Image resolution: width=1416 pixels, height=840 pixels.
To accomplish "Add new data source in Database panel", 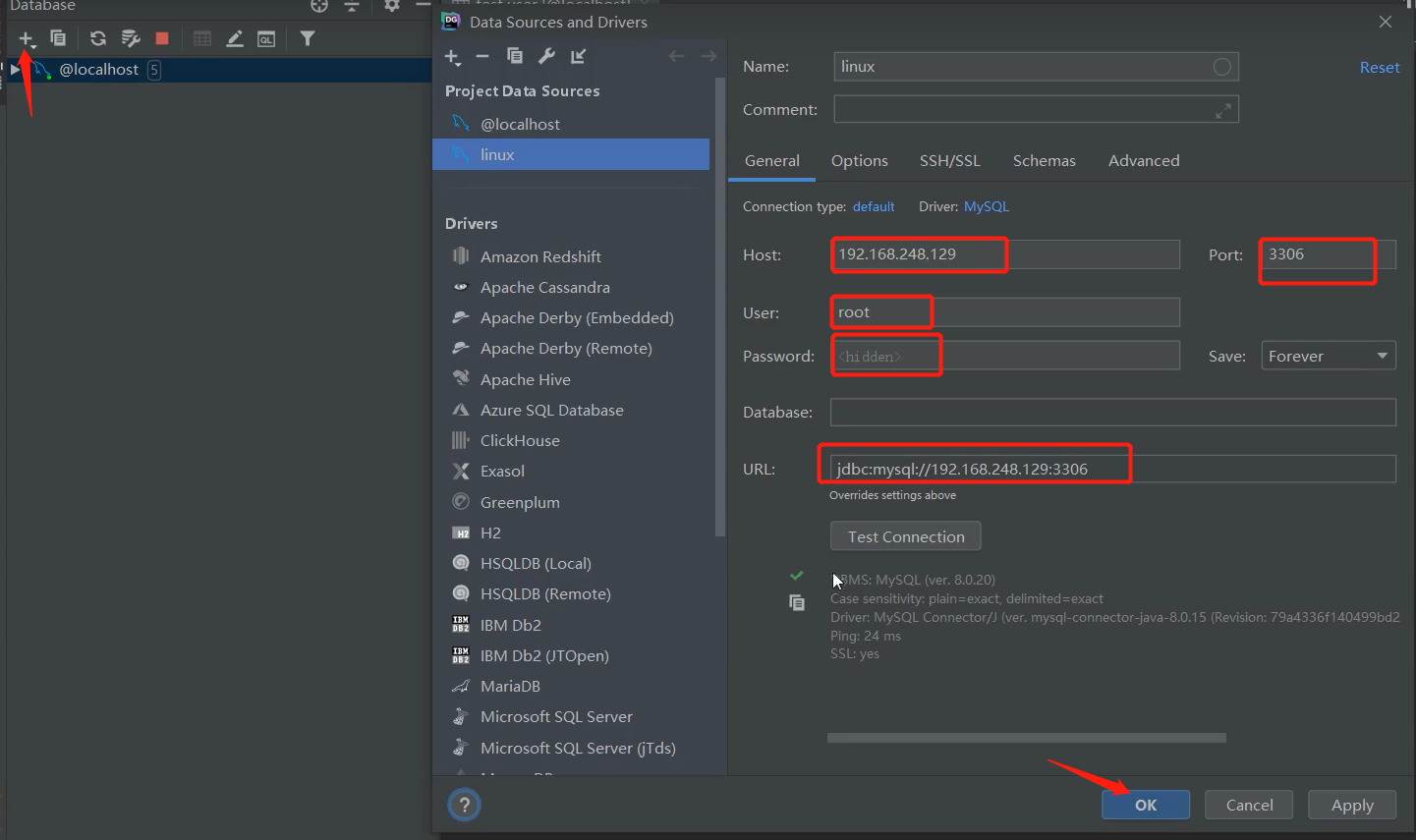I will pyautogui.click(x=27, y=38).
